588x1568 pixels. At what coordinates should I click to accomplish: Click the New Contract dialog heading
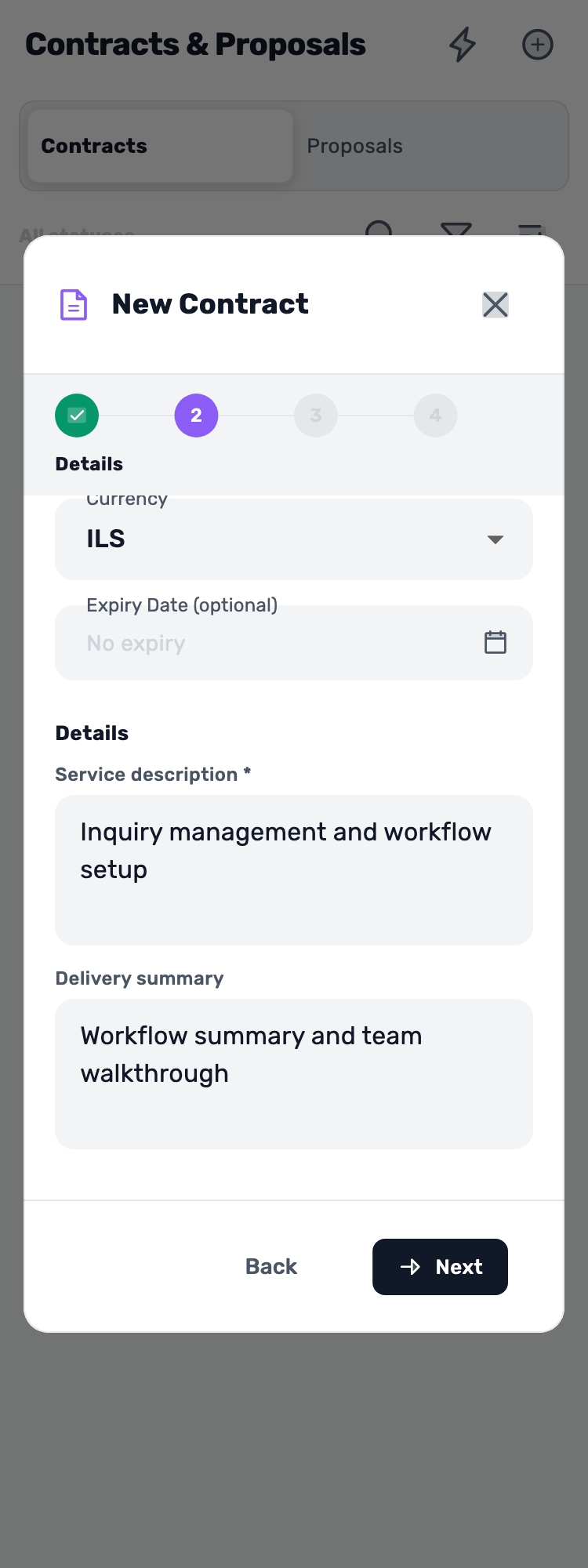(210, 304)
